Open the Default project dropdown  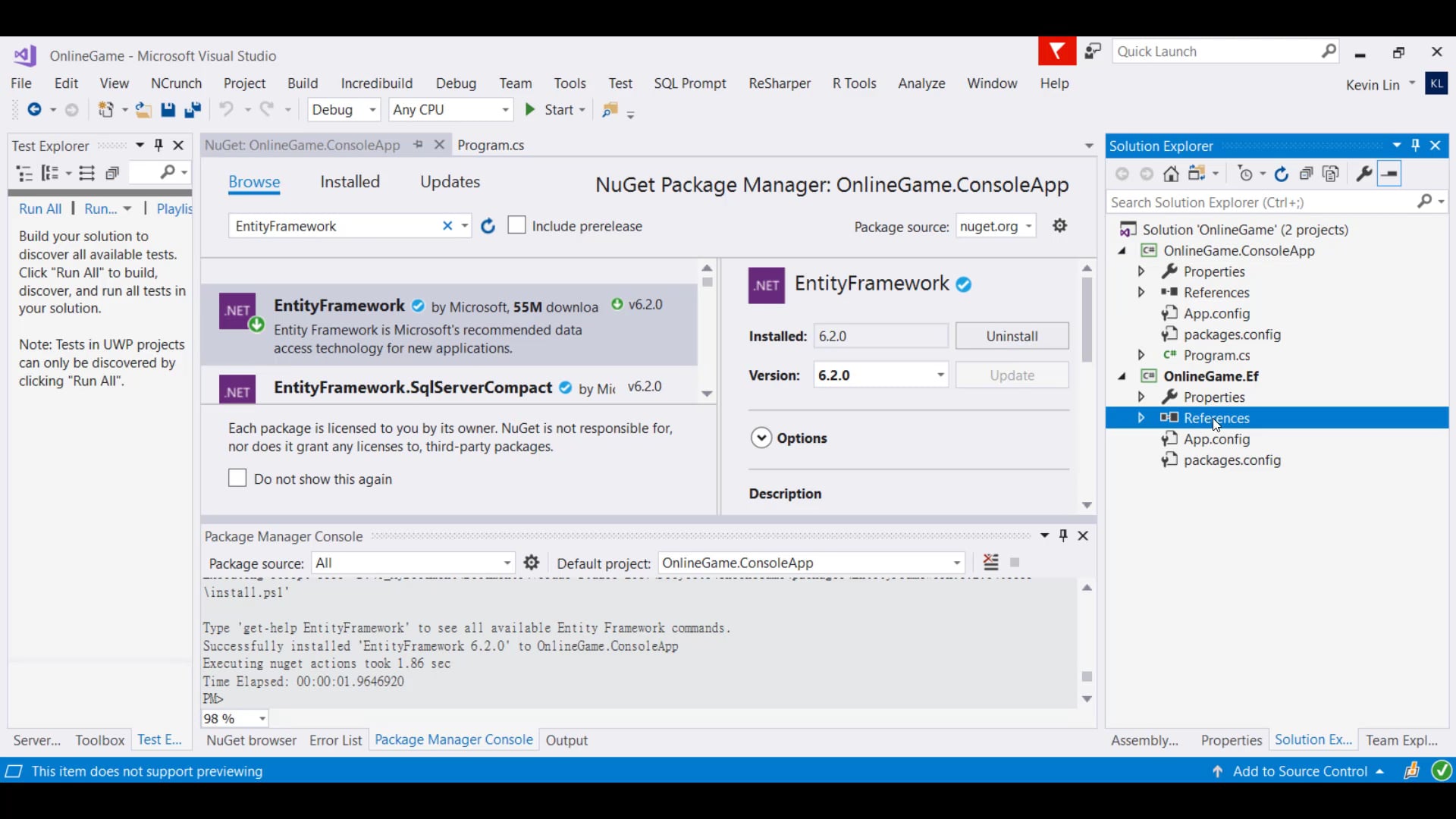pos(957,563)
